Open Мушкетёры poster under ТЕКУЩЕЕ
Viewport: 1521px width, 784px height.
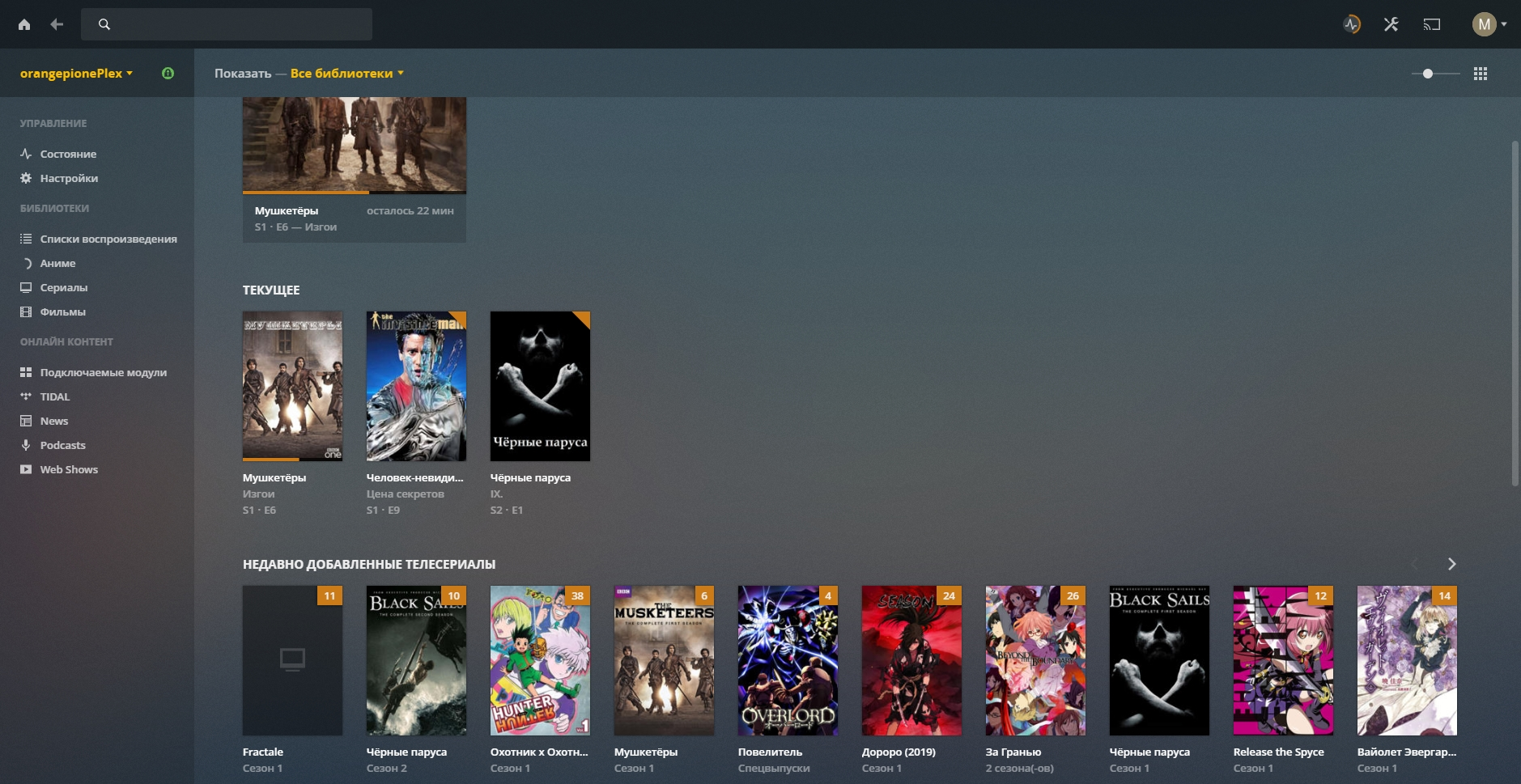point(292,386)
